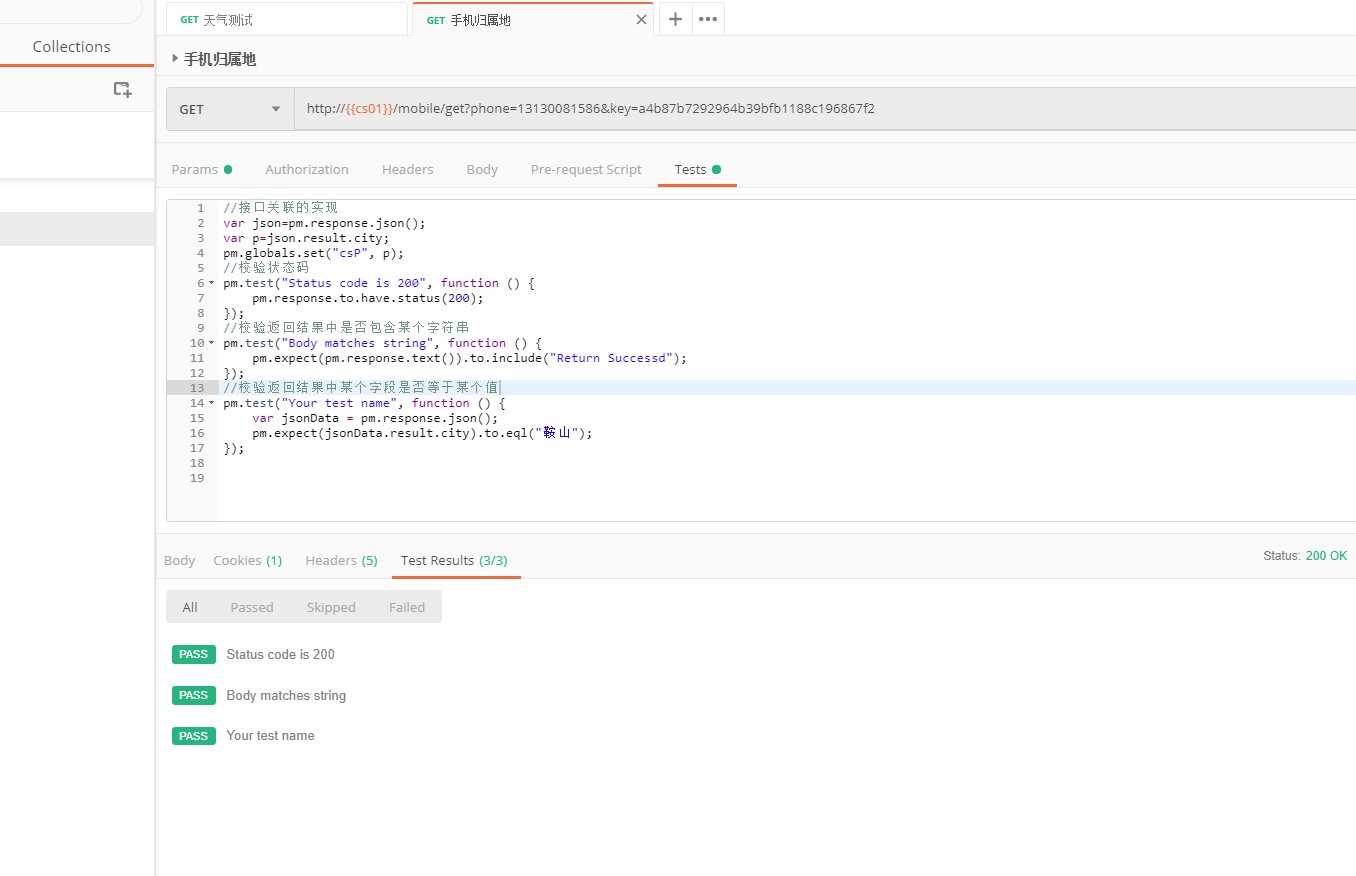Click the 'Your test name' test result

pos(270,736)
